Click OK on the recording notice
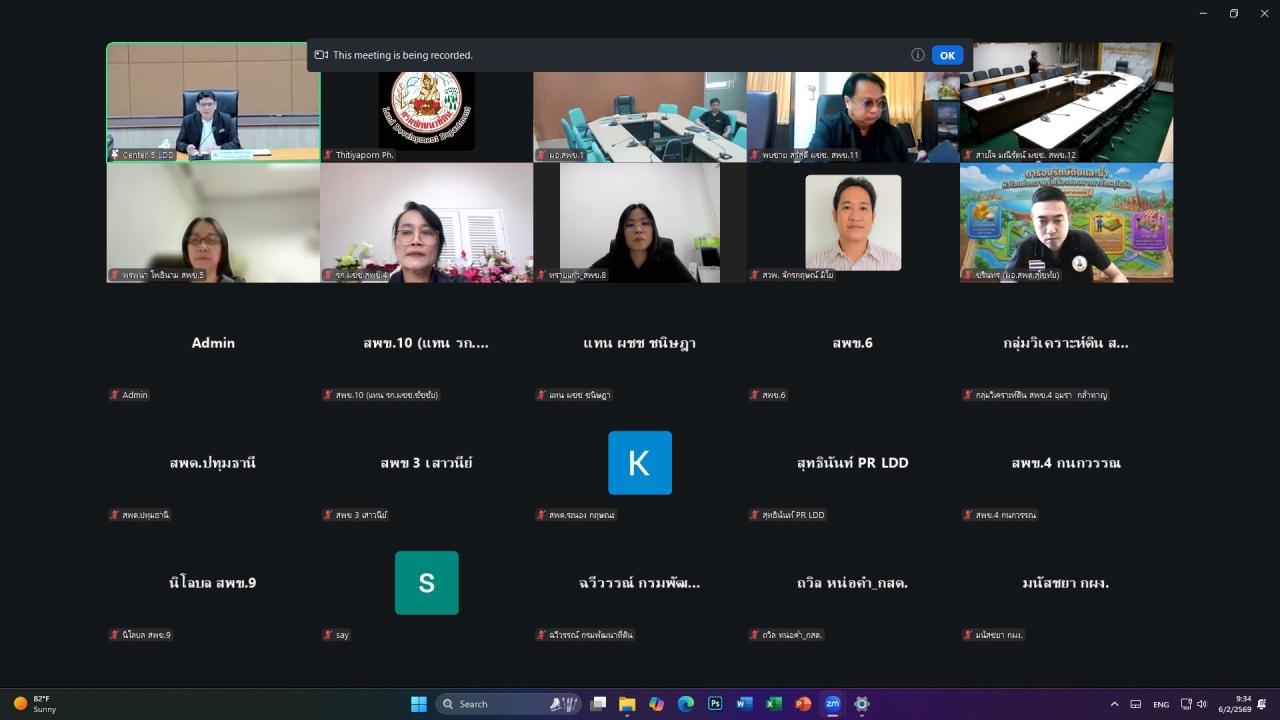 coord(947,55)
